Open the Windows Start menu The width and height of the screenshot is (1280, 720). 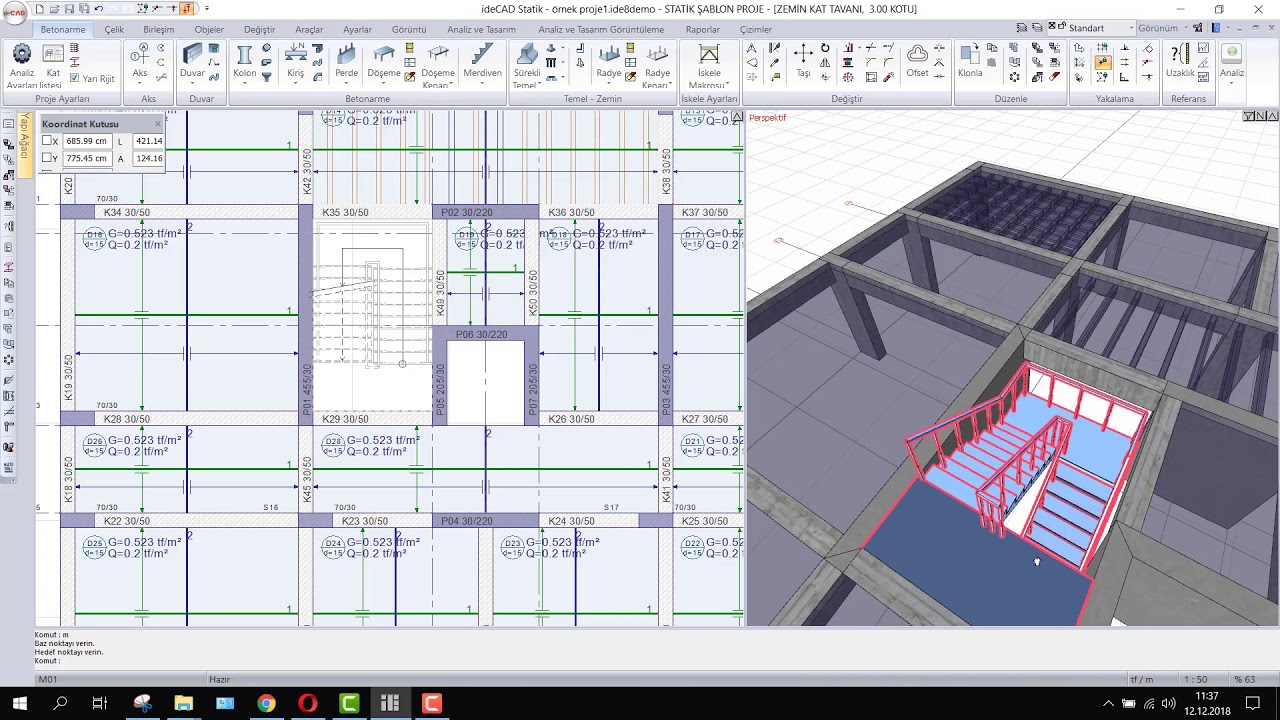[20, 703]
